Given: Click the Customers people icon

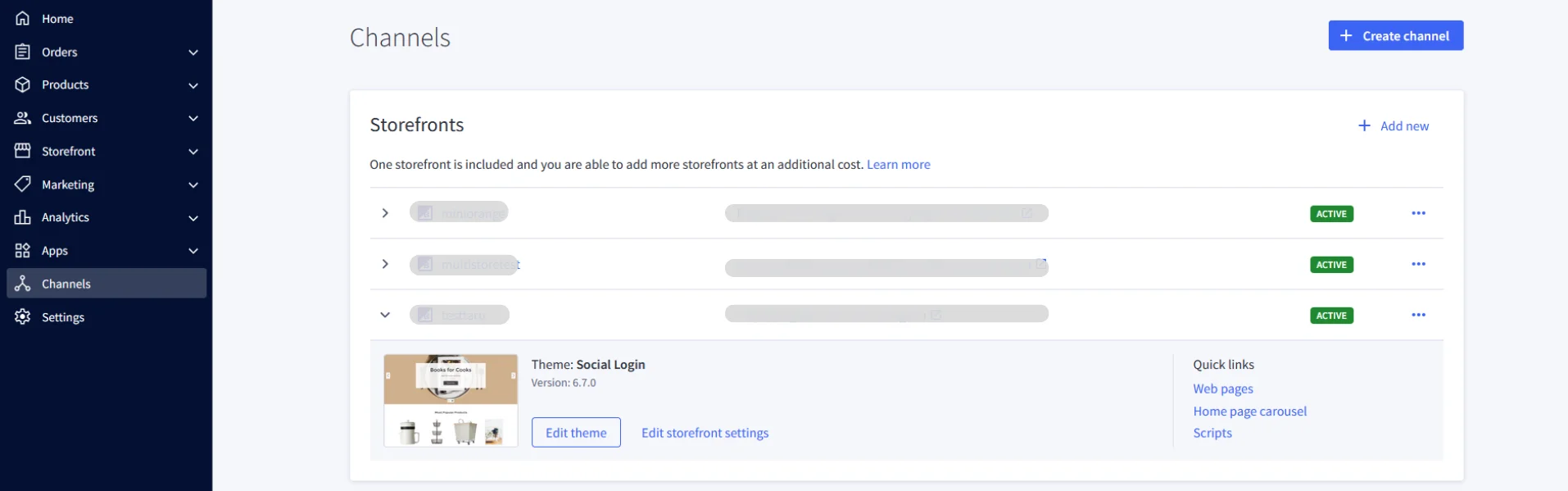Looking at the screenshot, I should point(23,118).
